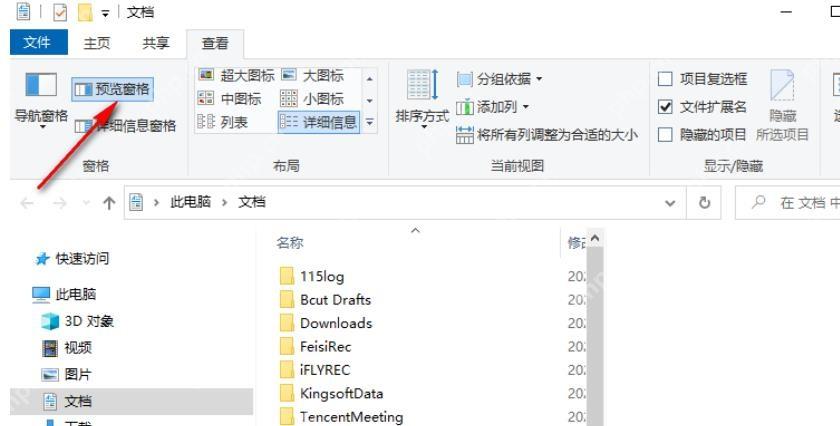840x426 pixels.
Task: Select Quick access (快速访问) in sidebar
Action: click(72, 259)
